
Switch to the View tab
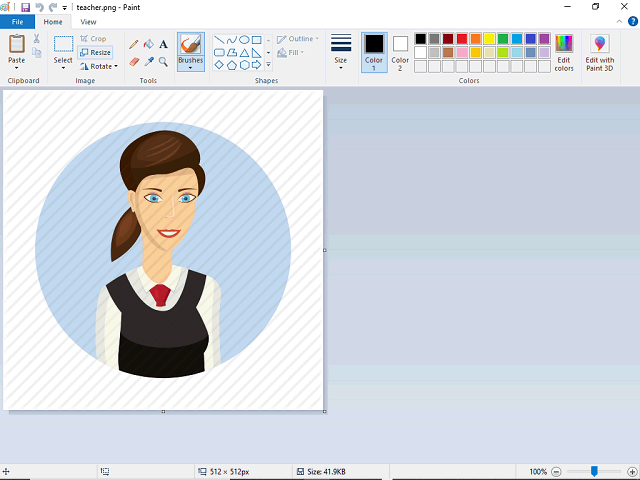coord(88,22)
